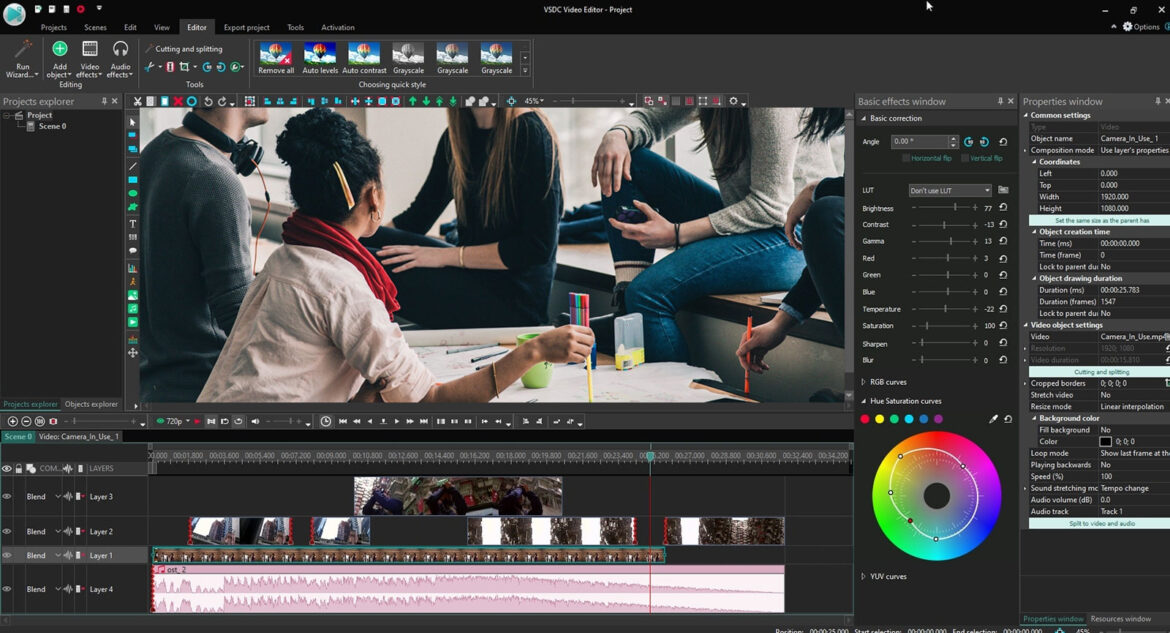Expand the YUV curves section
Image resolution: width=1170 pixels, height=633 pixels.
[864, 576]
